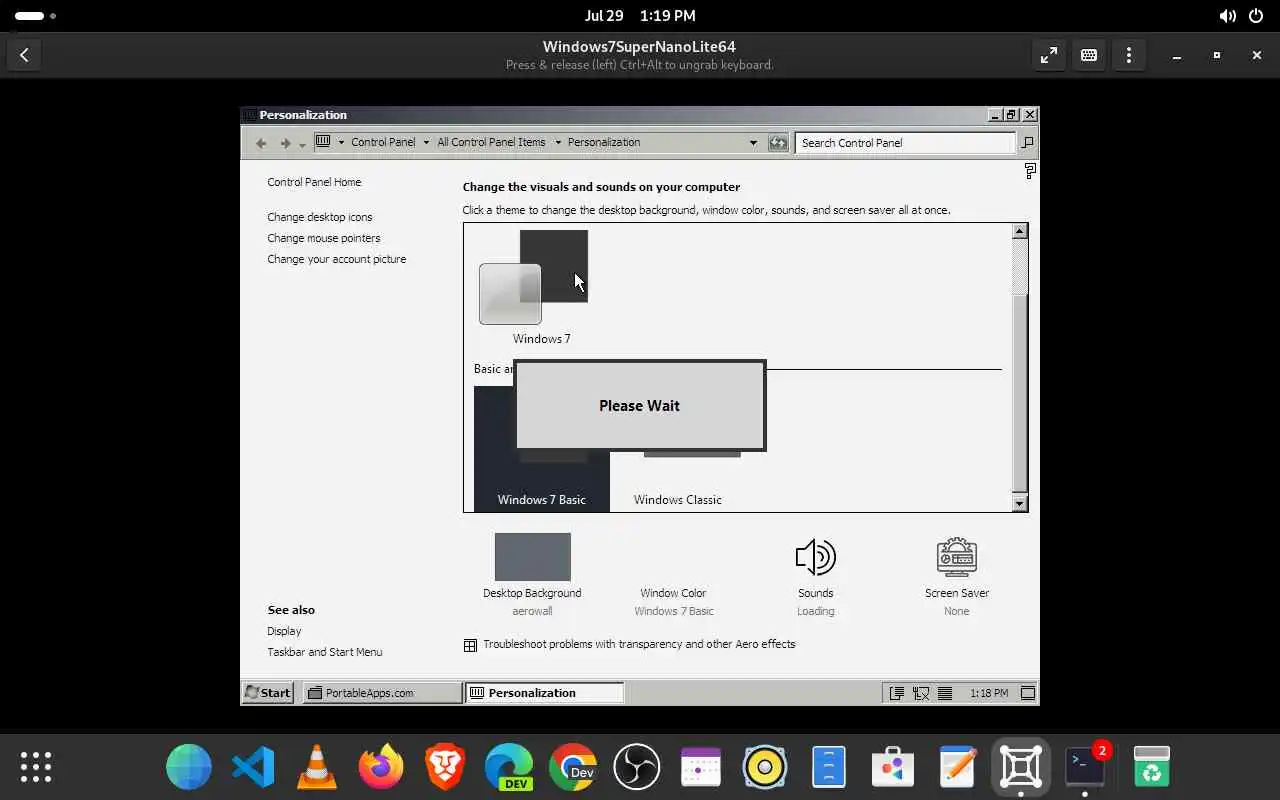
Task: Click the network tray icon with X
Action: 921,693
